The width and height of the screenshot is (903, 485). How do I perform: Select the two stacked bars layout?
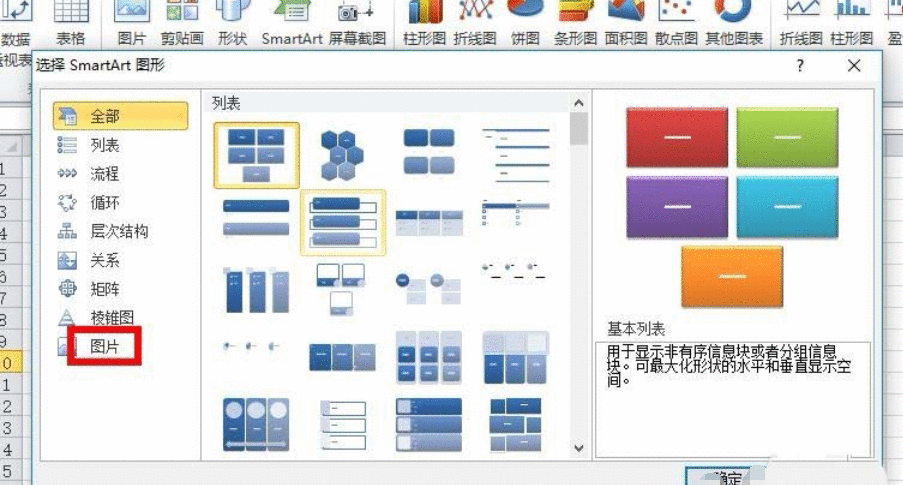[256, 217]
